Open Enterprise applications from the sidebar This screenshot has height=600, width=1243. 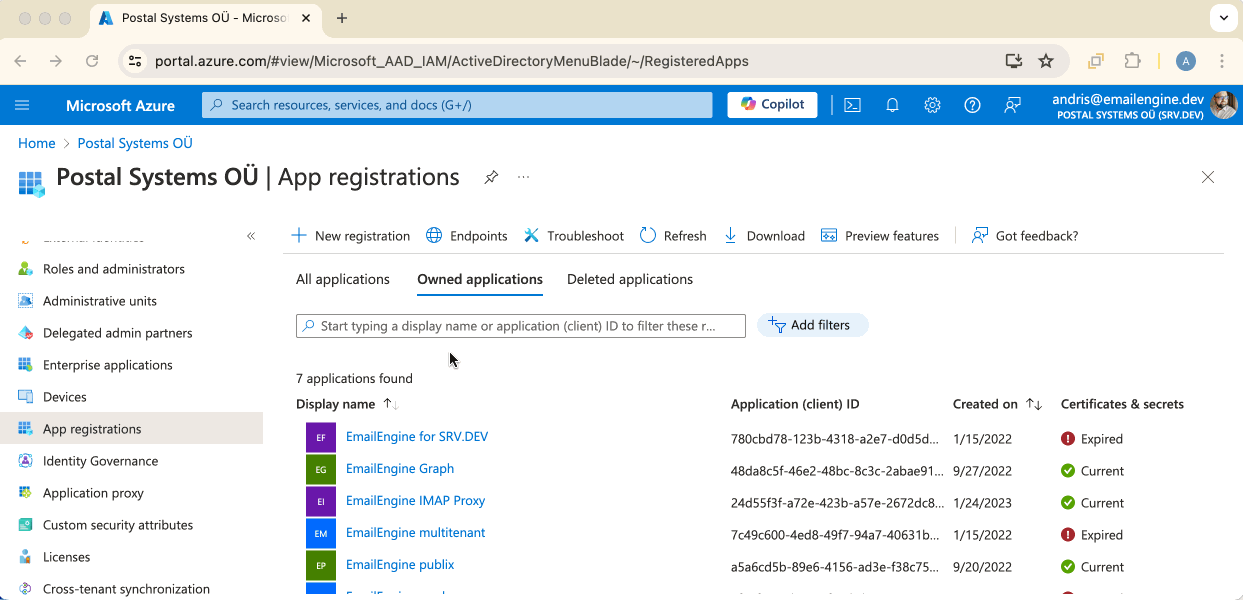pyautogui.click(x=110, y=364)
